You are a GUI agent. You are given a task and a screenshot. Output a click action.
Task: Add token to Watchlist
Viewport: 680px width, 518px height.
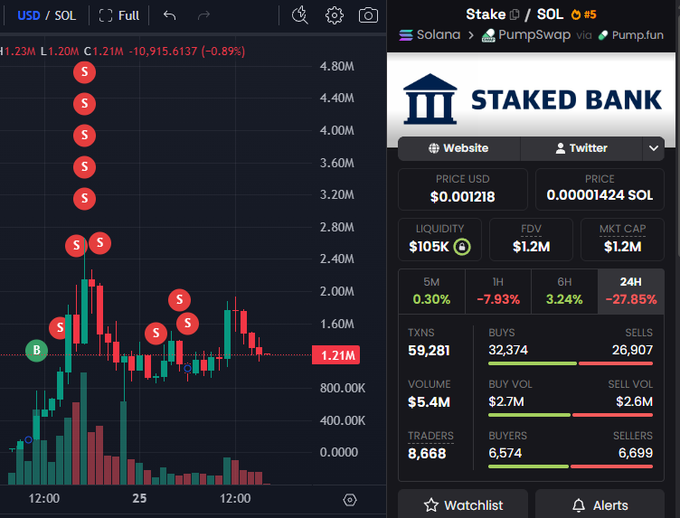(x=463, y=505)
